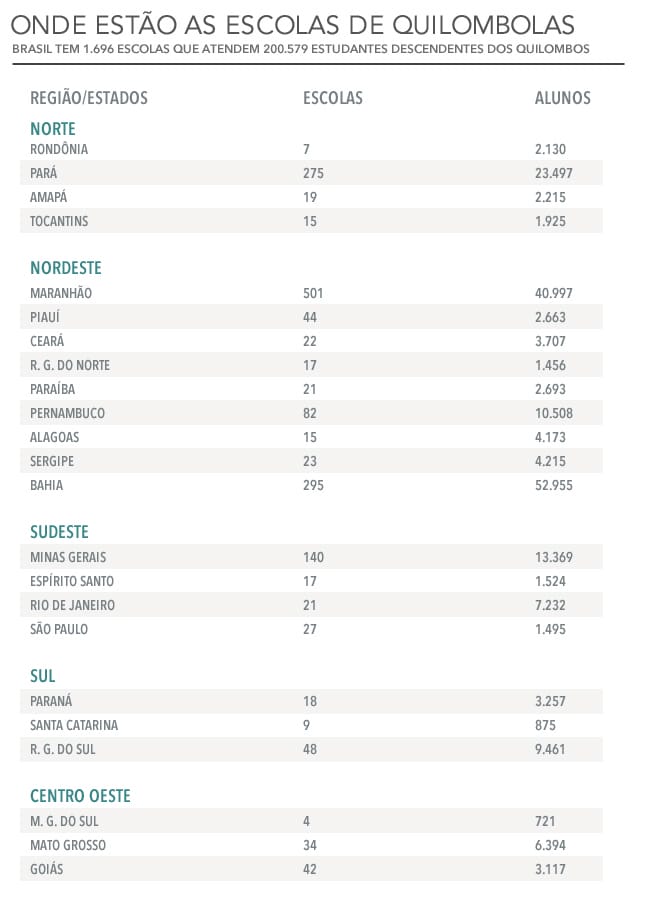
Task: Select the PERNAMBUCO row label
Action: 67,413
